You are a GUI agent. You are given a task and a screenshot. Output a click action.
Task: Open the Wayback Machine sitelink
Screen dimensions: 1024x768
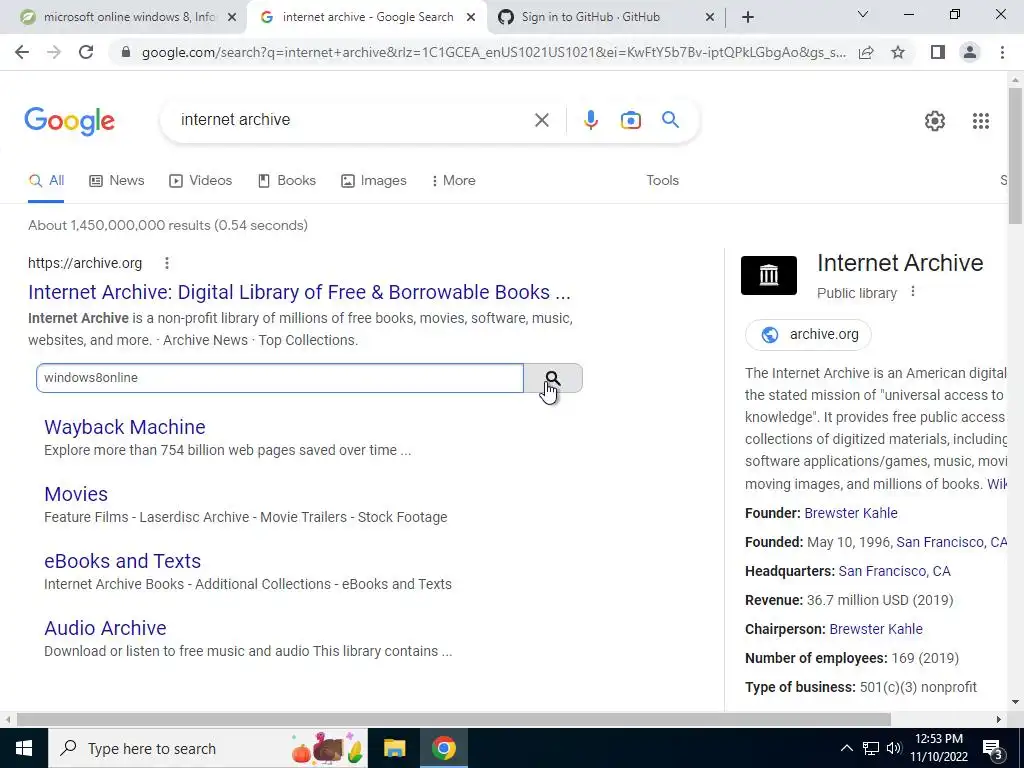tap(125, 427)
